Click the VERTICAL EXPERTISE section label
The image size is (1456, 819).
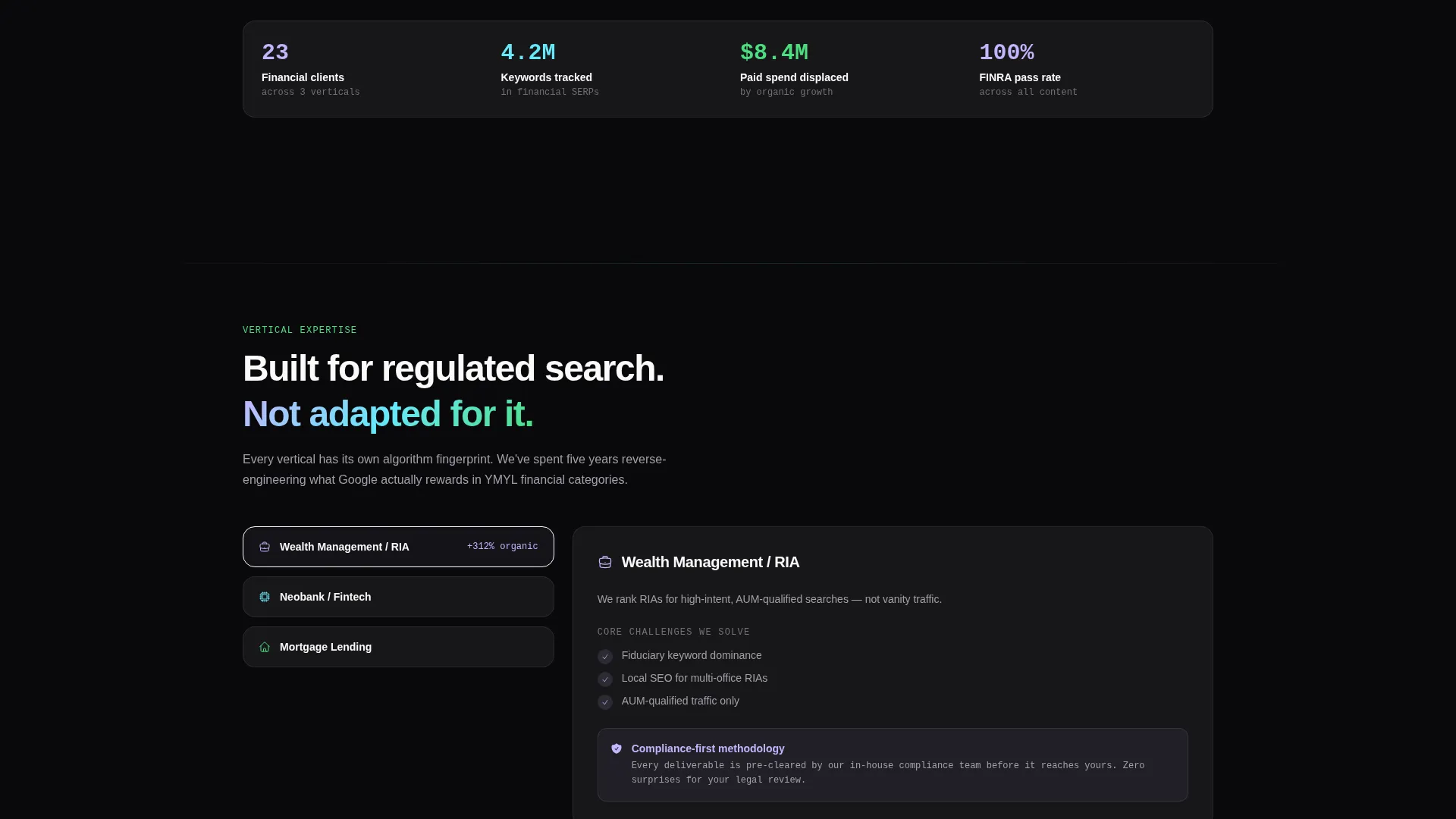coord(300,330)
